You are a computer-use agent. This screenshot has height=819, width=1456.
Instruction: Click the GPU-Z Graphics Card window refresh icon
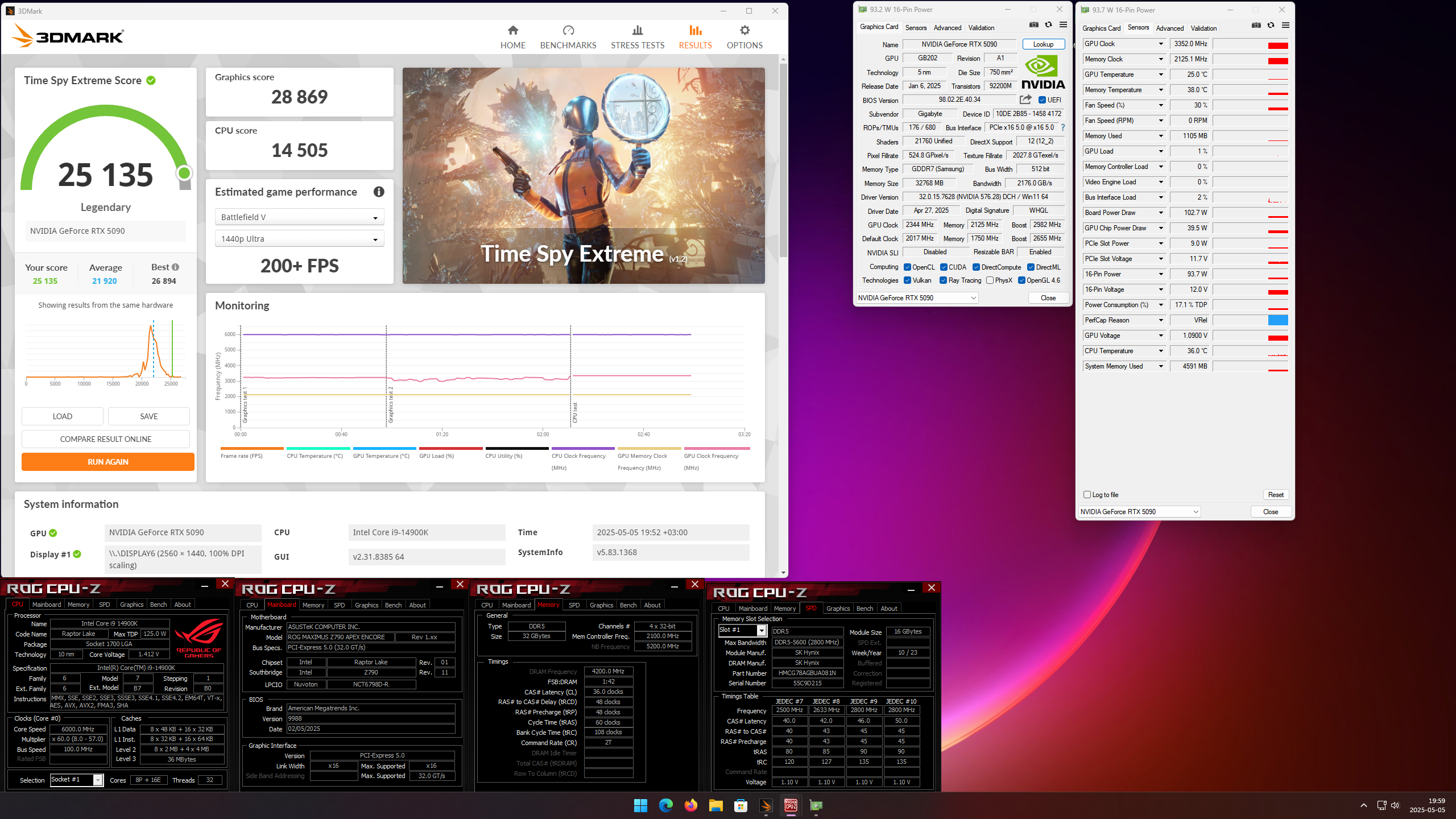[1048, 25]
